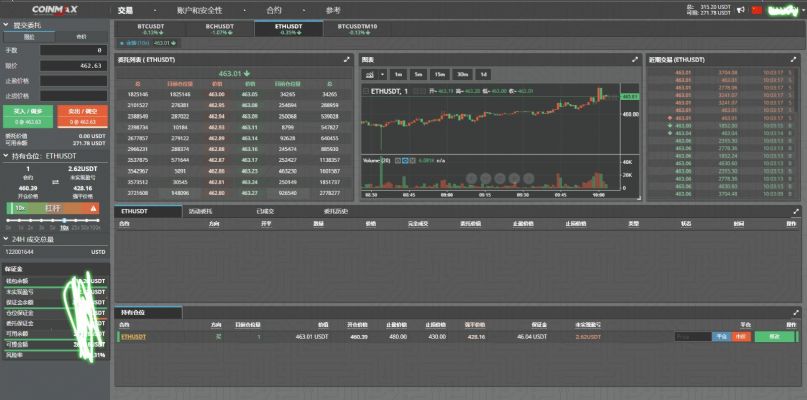Expand the open orders table panel
The height and width of the screenshot is (400, 807).
tap(795, 212)
